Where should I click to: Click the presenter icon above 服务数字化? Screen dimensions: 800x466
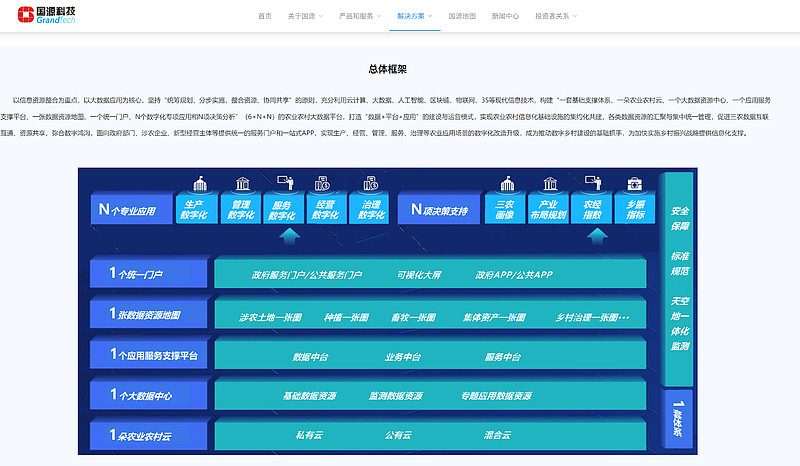point(285,183)
